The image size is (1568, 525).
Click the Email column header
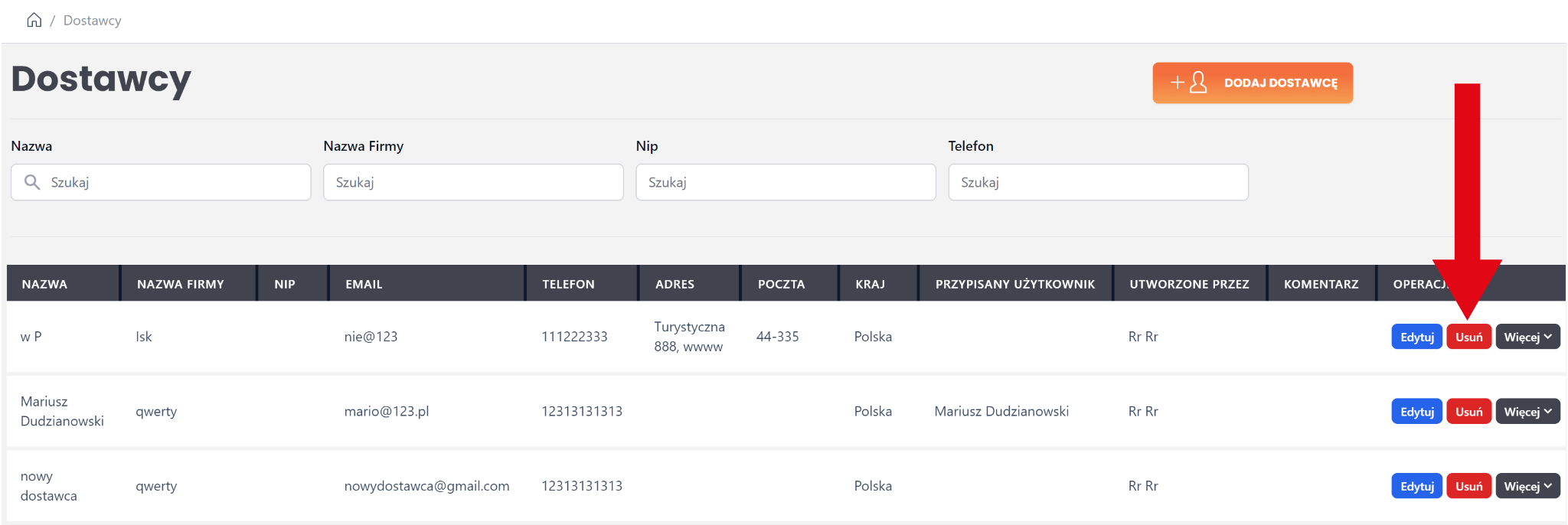click(x=364, y=284)
